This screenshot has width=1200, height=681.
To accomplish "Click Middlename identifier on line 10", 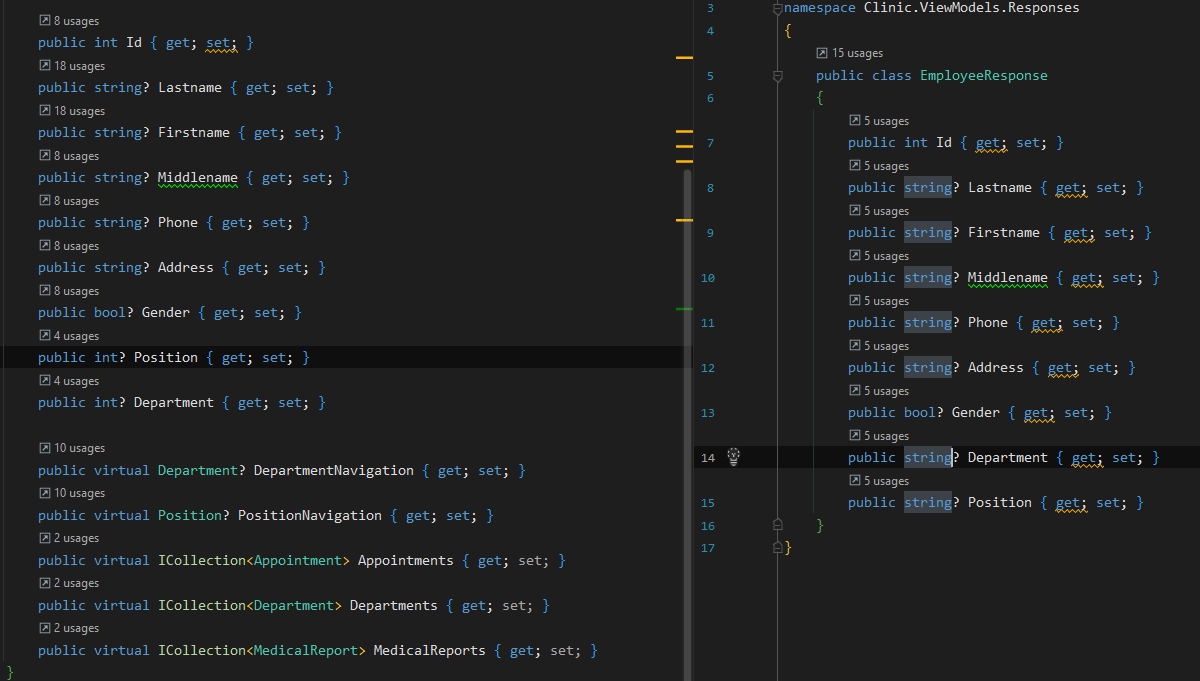I will [x=1008, y=277].
